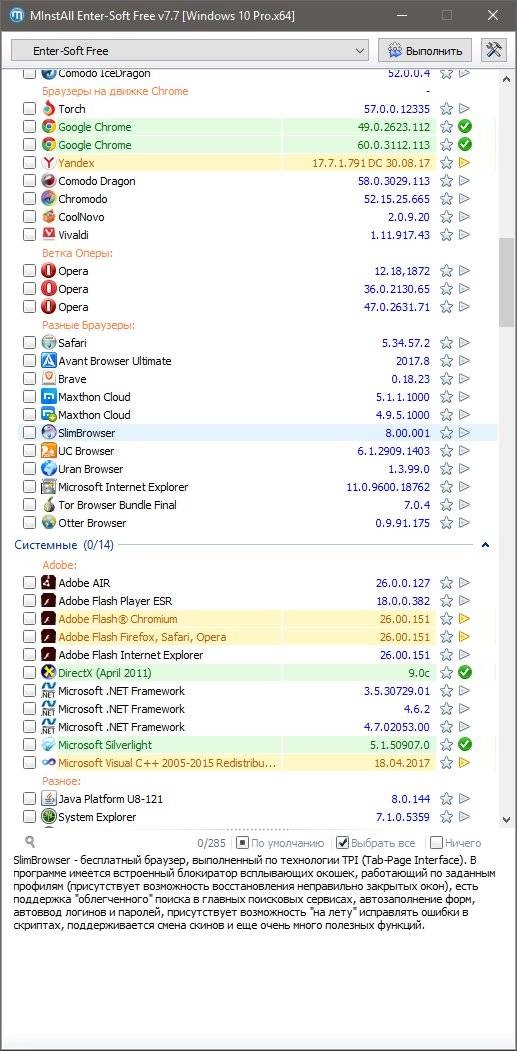Click the search magnifier icon

pos(30,842)
